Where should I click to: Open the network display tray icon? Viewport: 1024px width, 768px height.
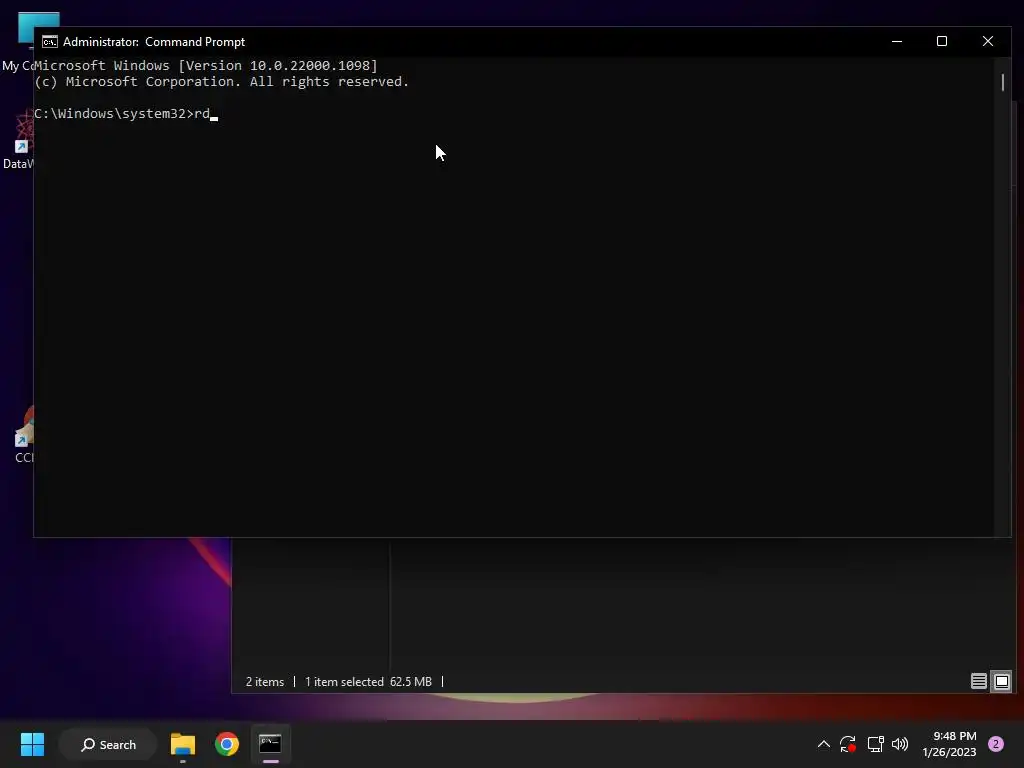pyautogui.click(x=875, y=744)
